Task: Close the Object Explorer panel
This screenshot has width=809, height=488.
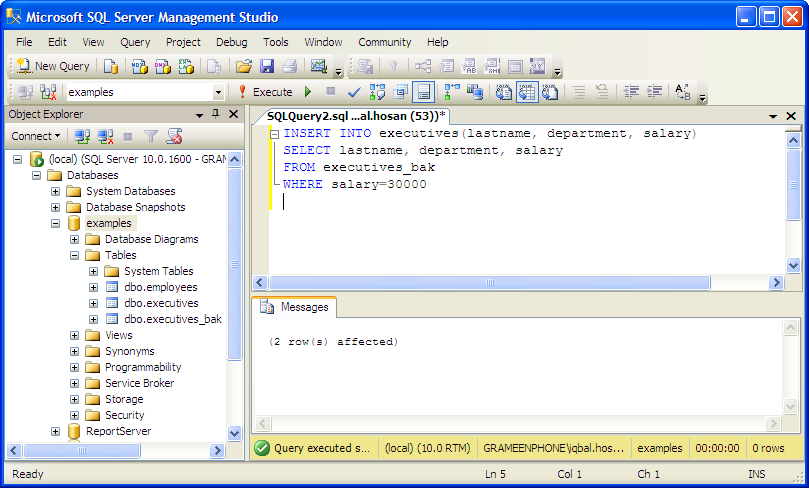Action: pyautogui.click(x=234, y=114)
